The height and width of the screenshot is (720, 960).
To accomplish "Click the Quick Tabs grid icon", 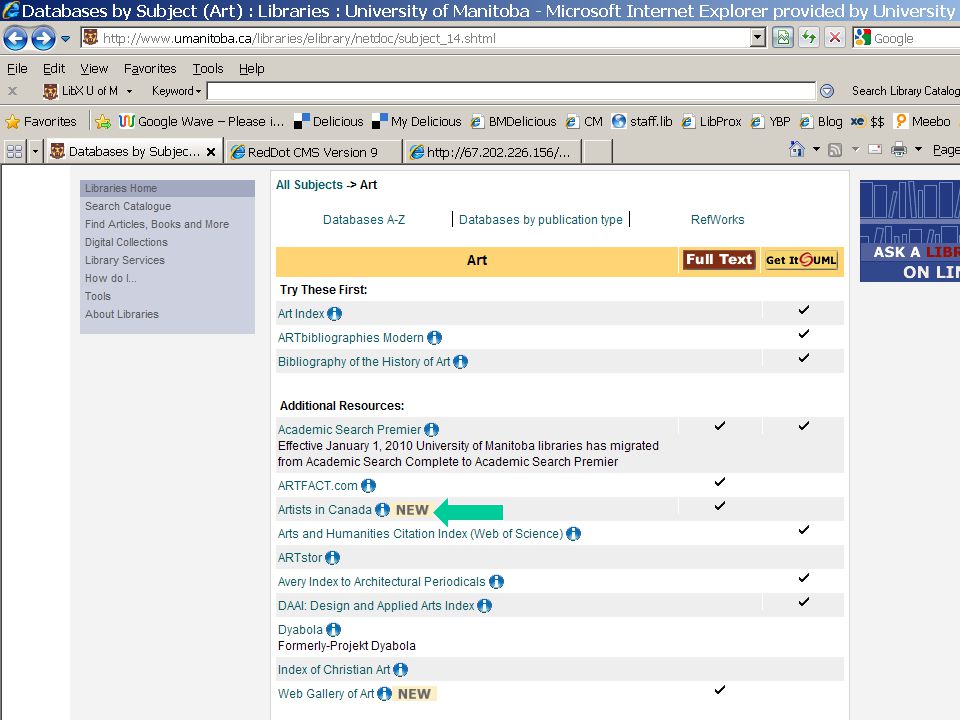I will click(14, 151).
